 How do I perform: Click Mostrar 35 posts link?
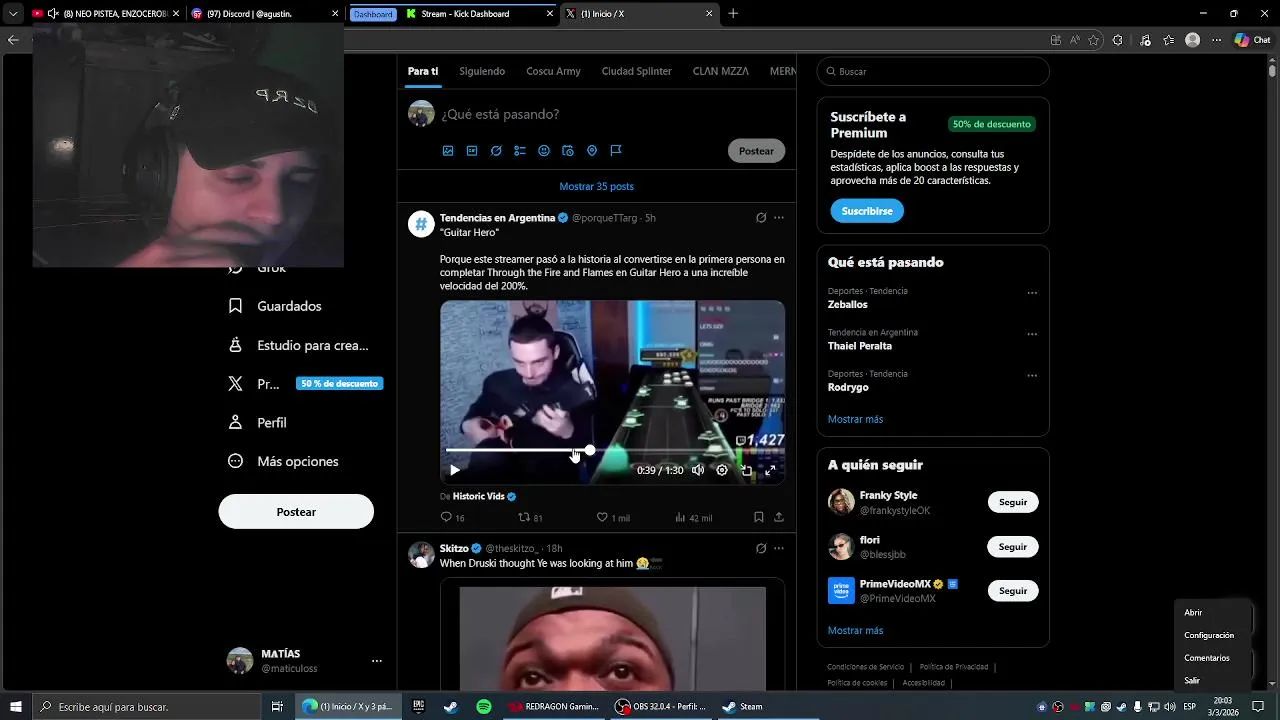point(596,187)
